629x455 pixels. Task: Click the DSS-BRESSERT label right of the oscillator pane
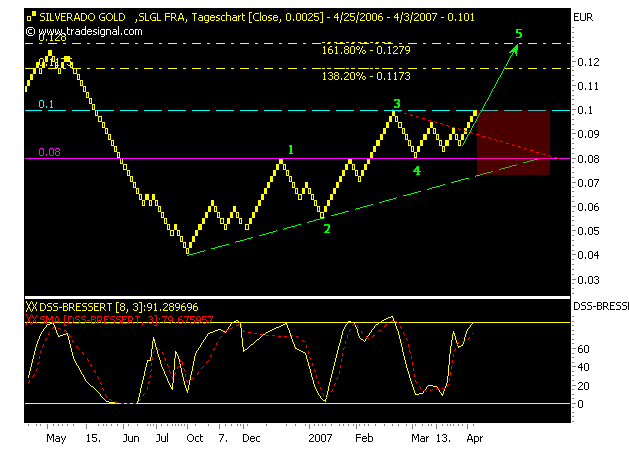[x=601, y=307]
